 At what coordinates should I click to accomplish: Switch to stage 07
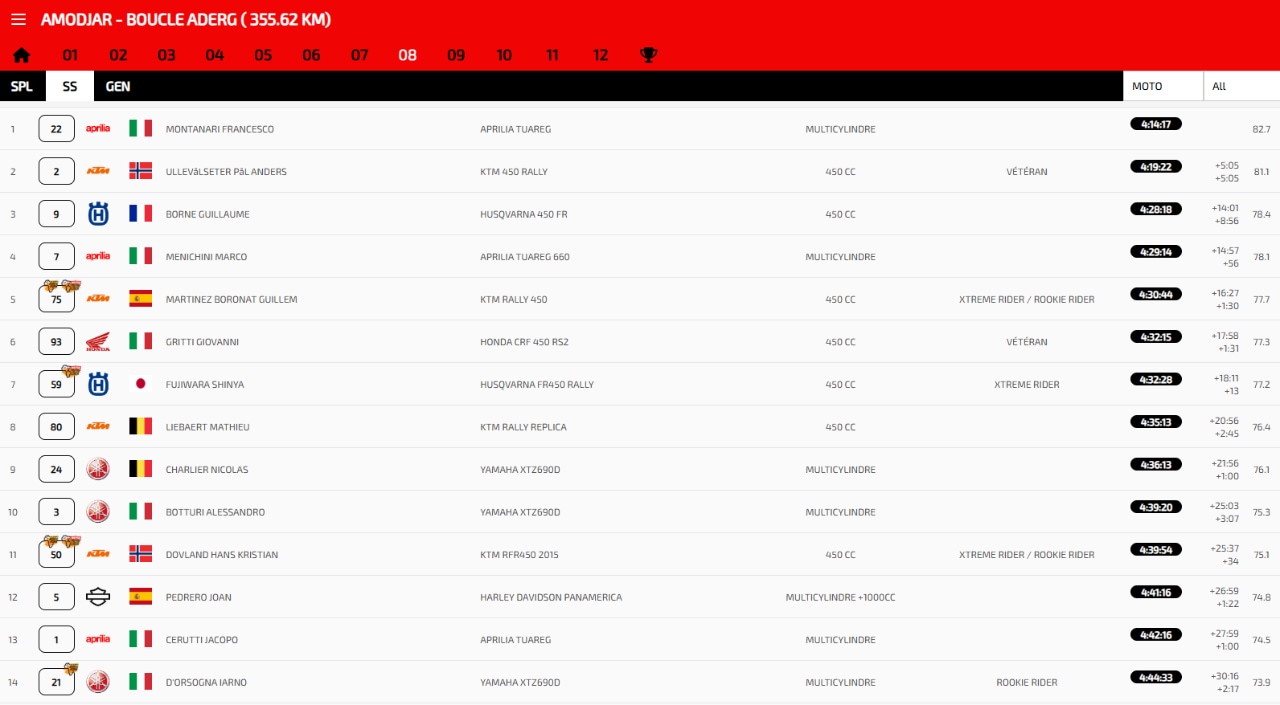coord(359,55)
